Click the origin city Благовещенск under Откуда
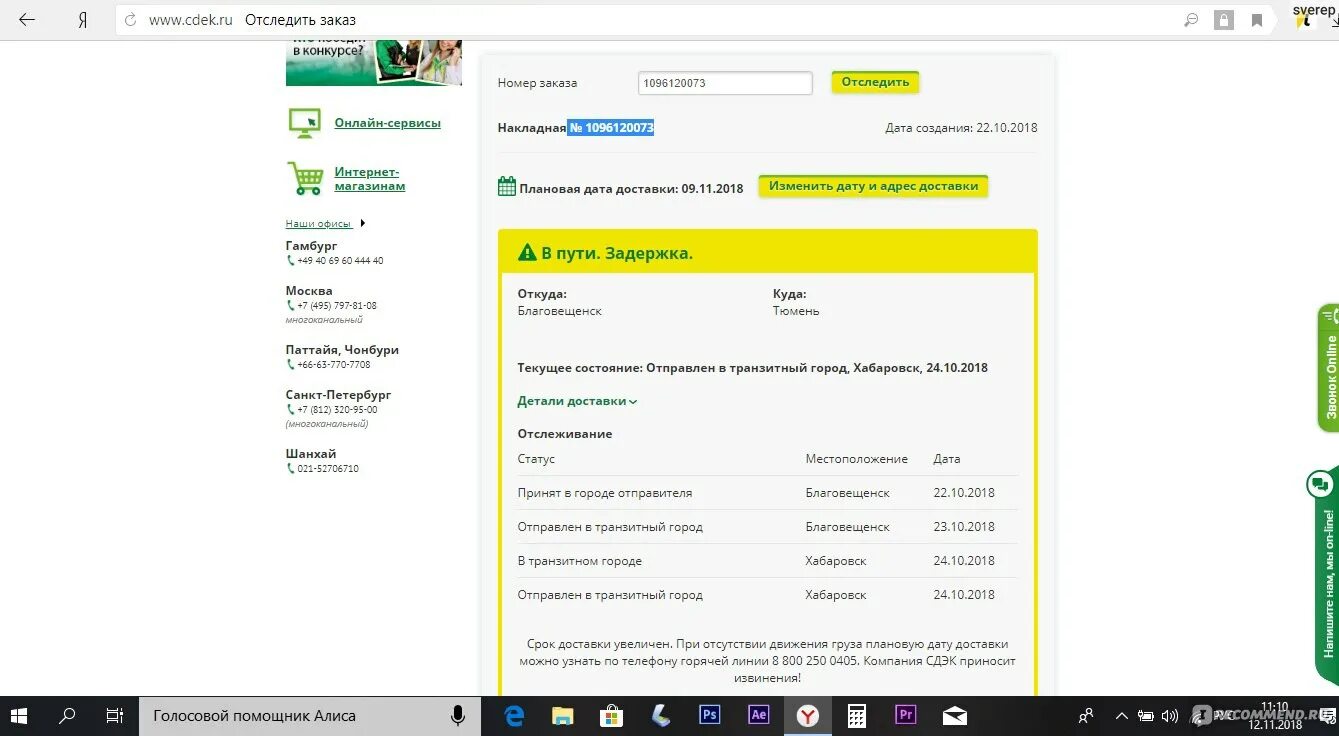The width and height of the screenshot is (1339, 736). pyautogui.click(x=559, y=311)
